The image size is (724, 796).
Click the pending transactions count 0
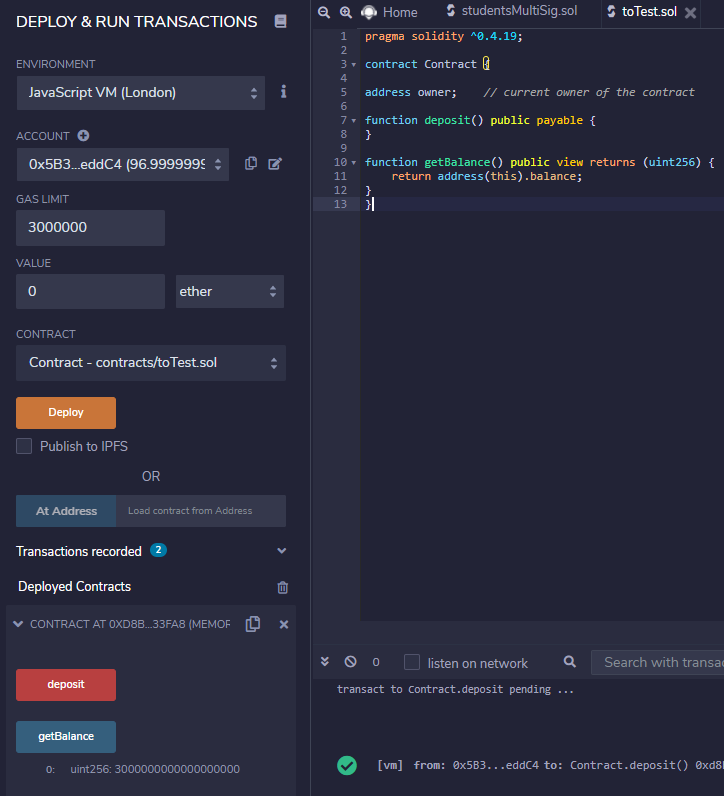coord(376,662)
